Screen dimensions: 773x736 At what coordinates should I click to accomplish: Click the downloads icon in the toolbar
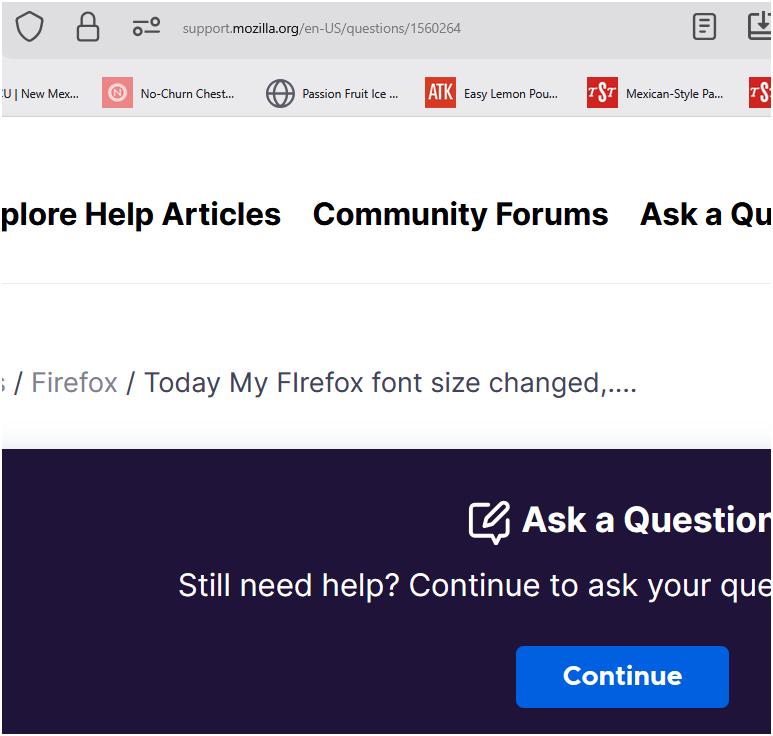pyautogui.click(x=760, y=27)
